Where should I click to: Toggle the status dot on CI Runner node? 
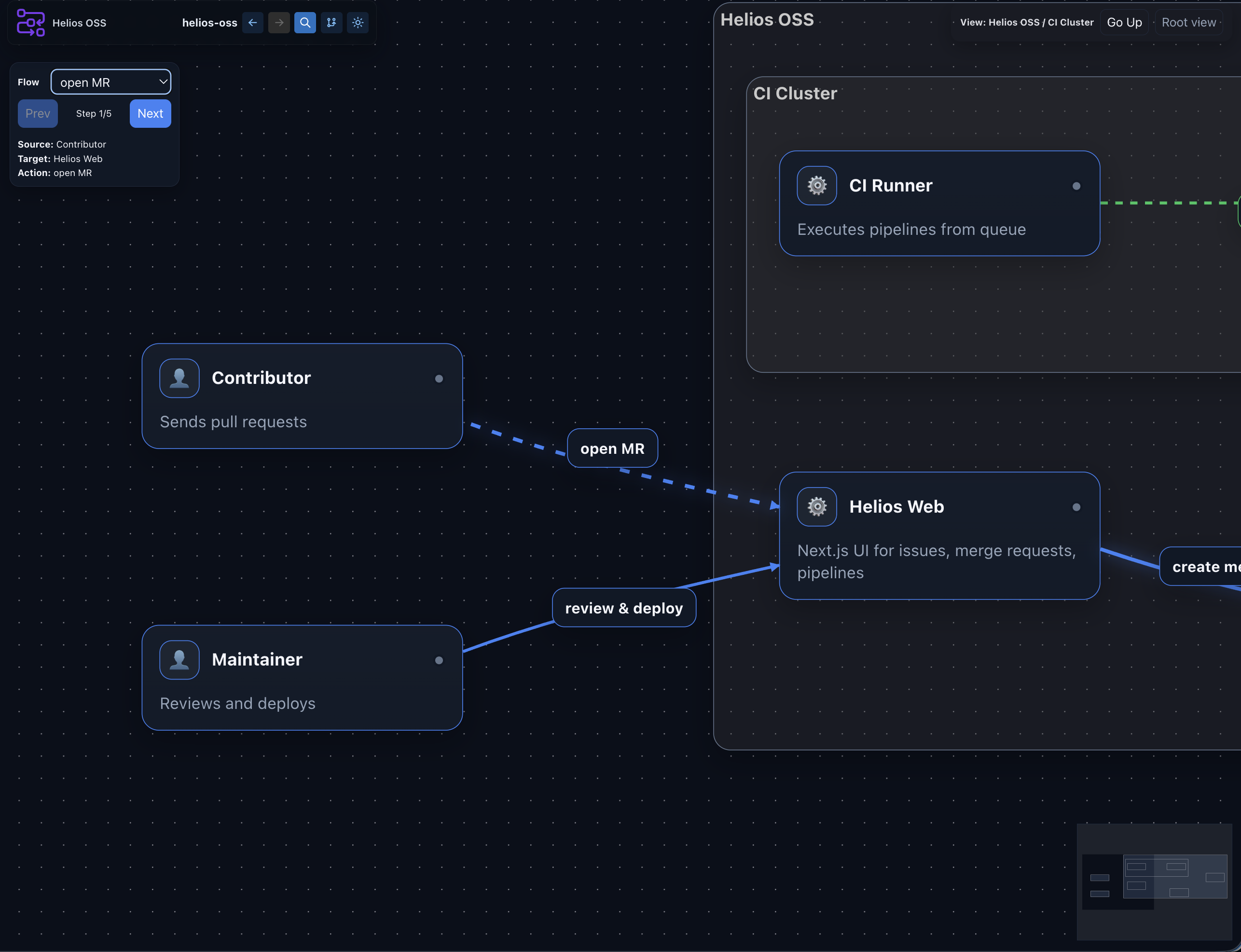pos(1075,185)
